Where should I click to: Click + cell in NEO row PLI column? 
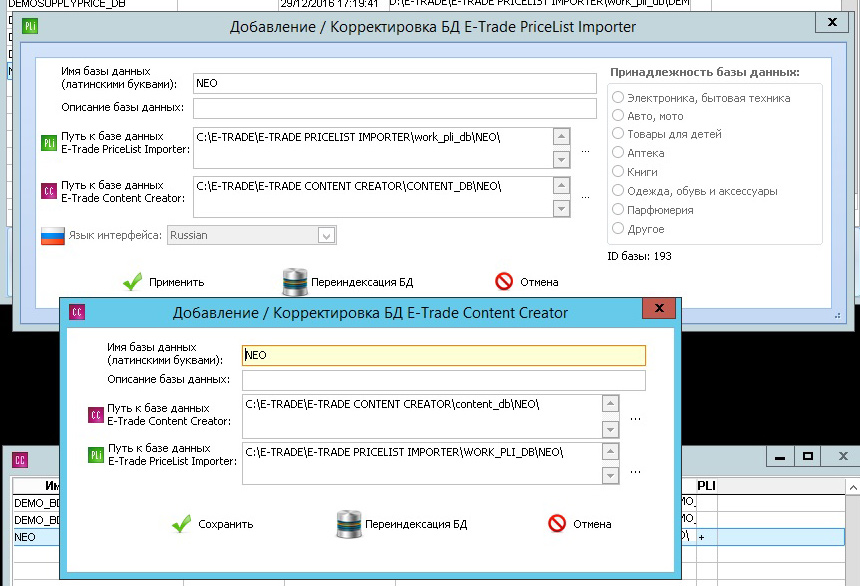point(706,537)
